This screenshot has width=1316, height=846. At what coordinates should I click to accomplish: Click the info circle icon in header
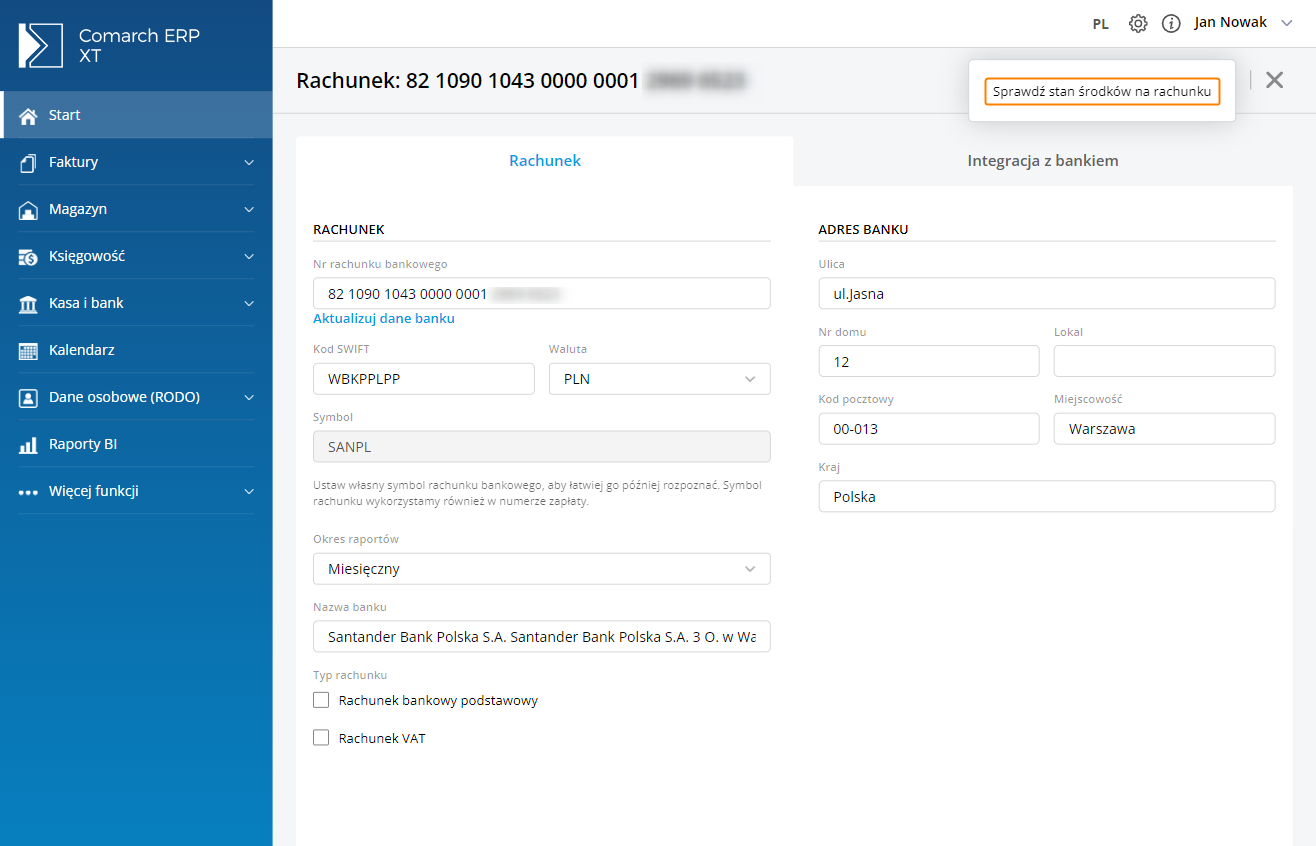pyautogui.click(x=1171, y=23)
